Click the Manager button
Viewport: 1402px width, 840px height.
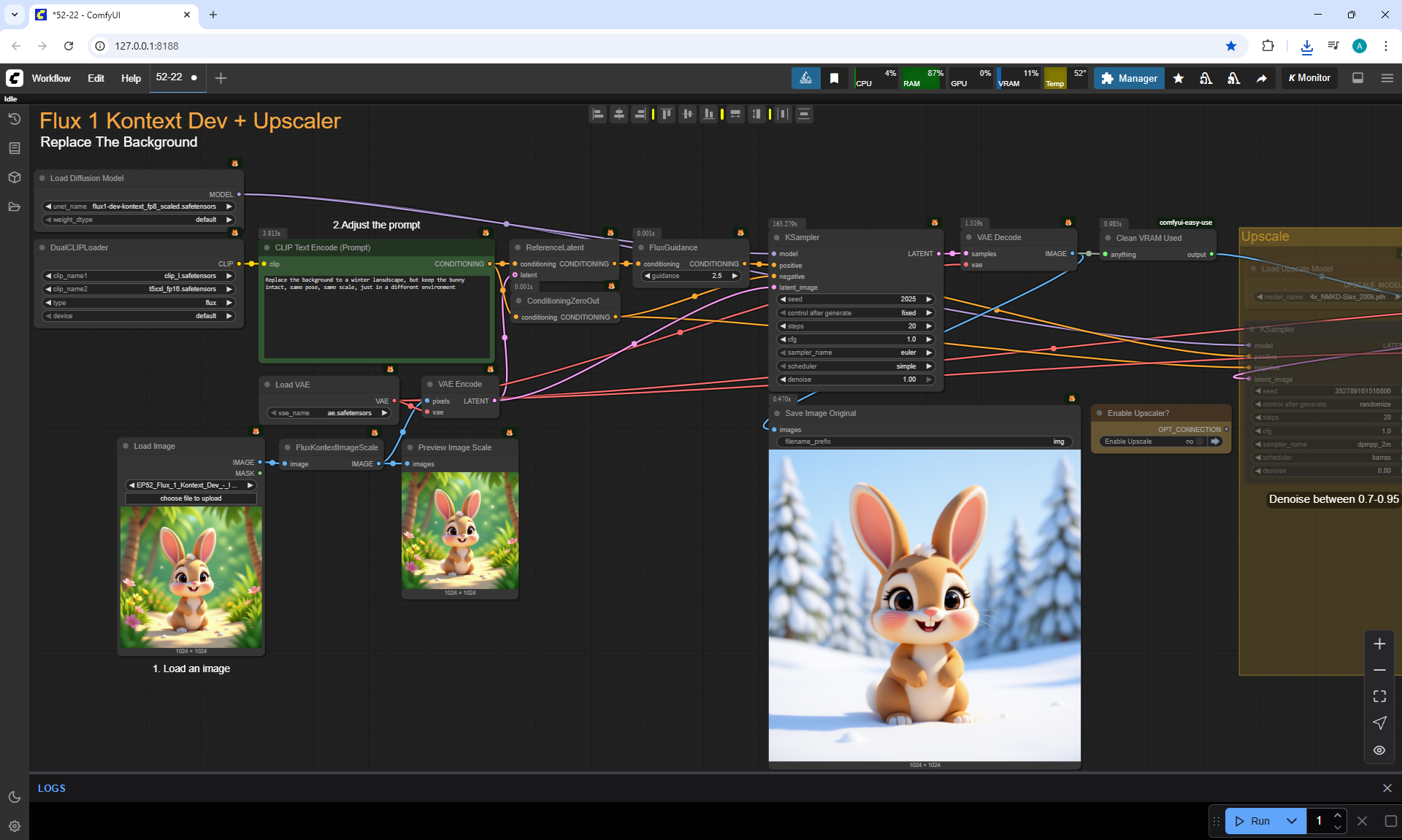pyautogui.click(x=1129, y=78)
